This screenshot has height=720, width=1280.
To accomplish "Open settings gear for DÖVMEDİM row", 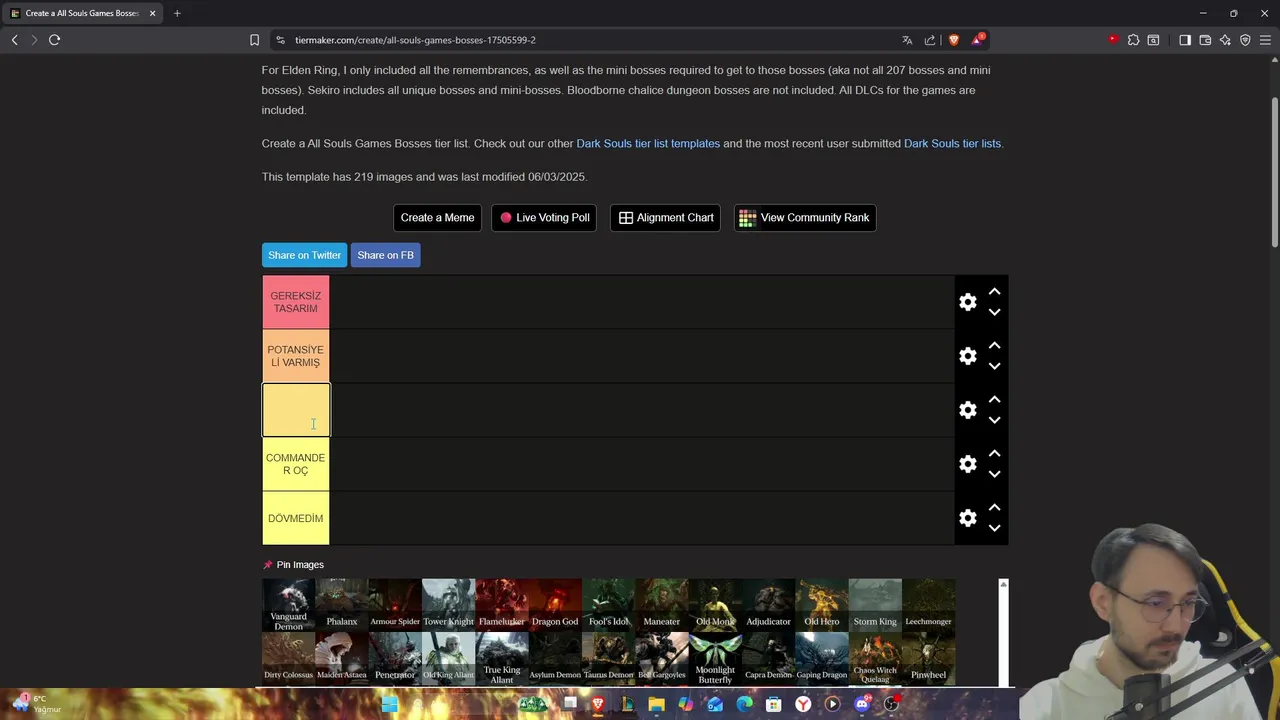I will click(967, 518).
